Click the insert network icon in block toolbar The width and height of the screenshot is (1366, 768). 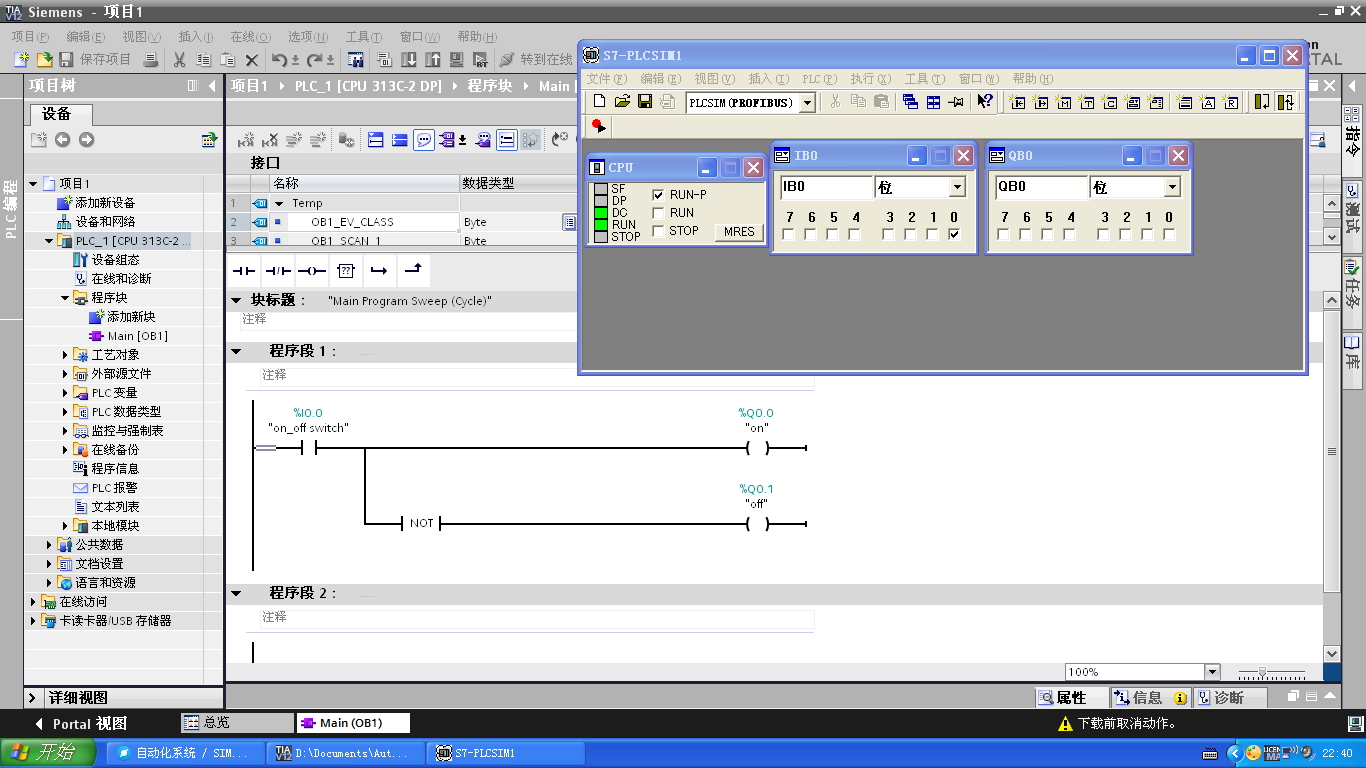244,140
